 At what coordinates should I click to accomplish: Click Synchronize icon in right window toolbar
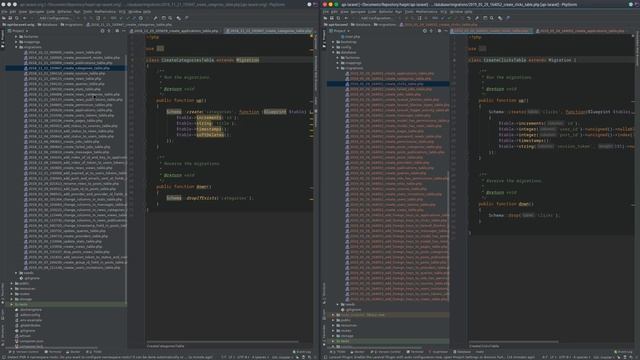coord(338,18)
